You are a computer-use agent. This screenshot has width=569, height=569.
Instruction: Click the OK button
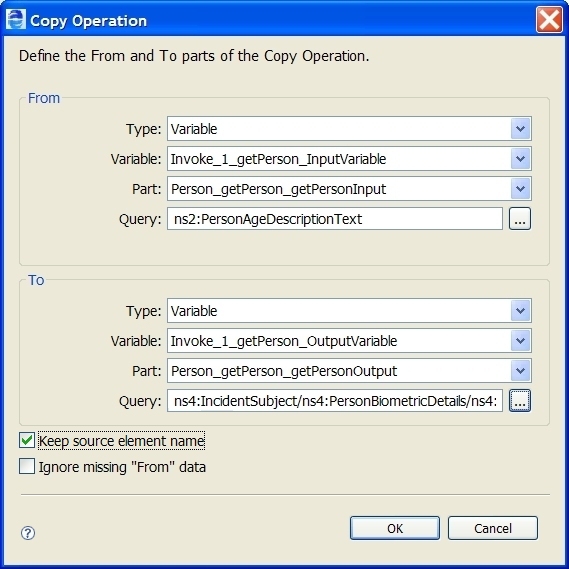395,528
